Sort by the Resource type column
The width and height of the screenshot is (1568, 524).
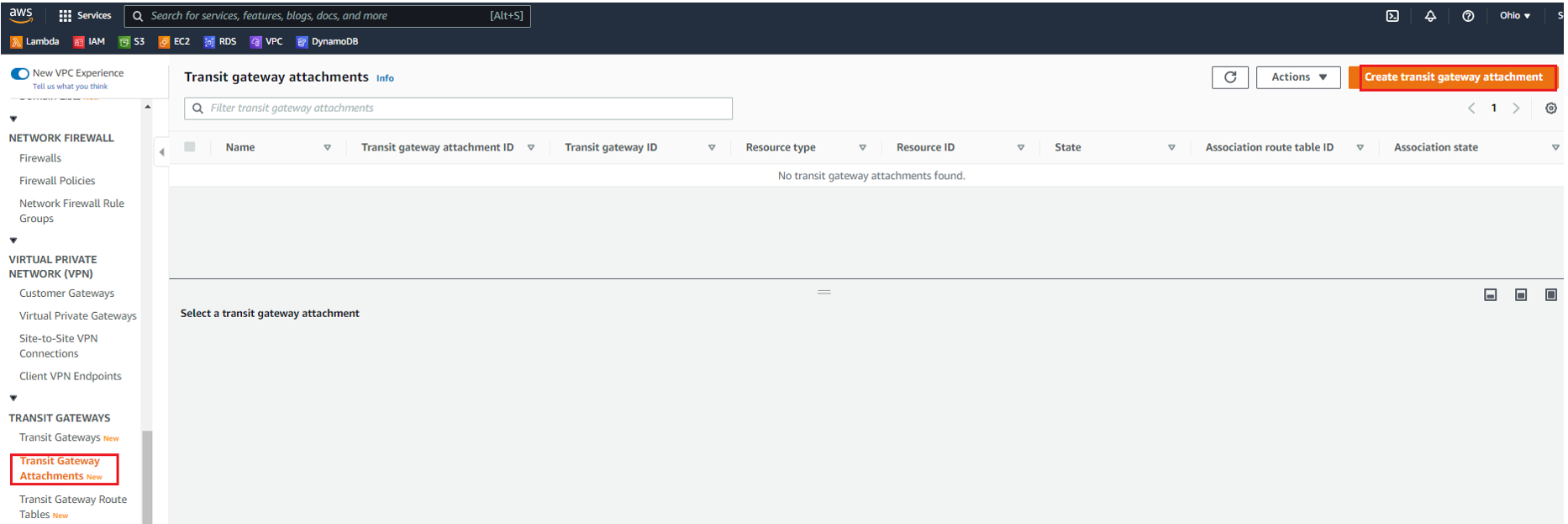coord(862,148)
